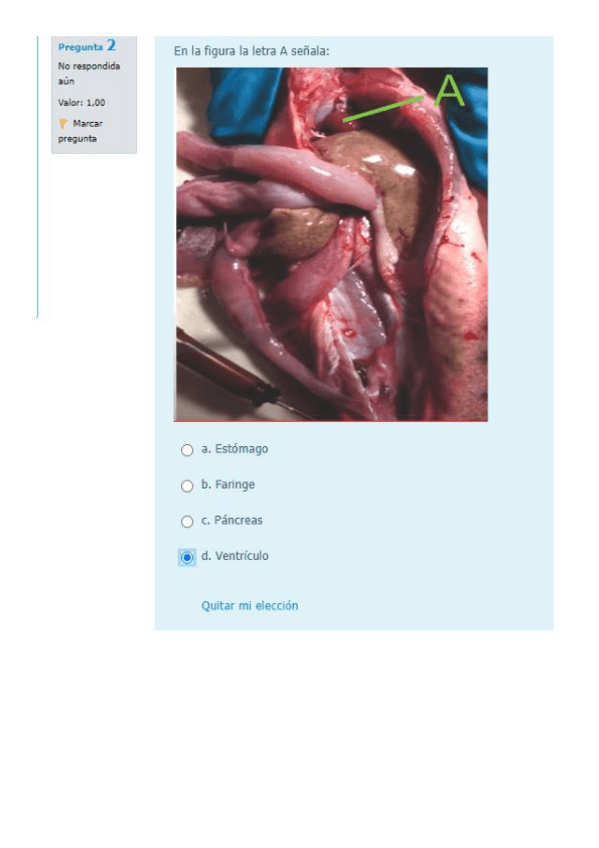Click the answer label 'b. Faringe'
Image resolution: width=599 pixels, height=848 pixels.
click(228, 485)
